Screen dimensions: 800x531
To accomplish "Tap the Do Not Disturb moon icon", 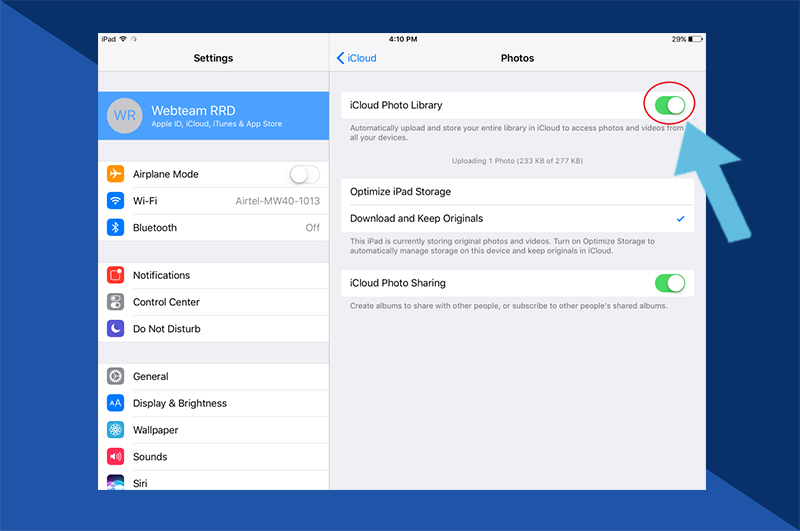I will coord(115,328).
